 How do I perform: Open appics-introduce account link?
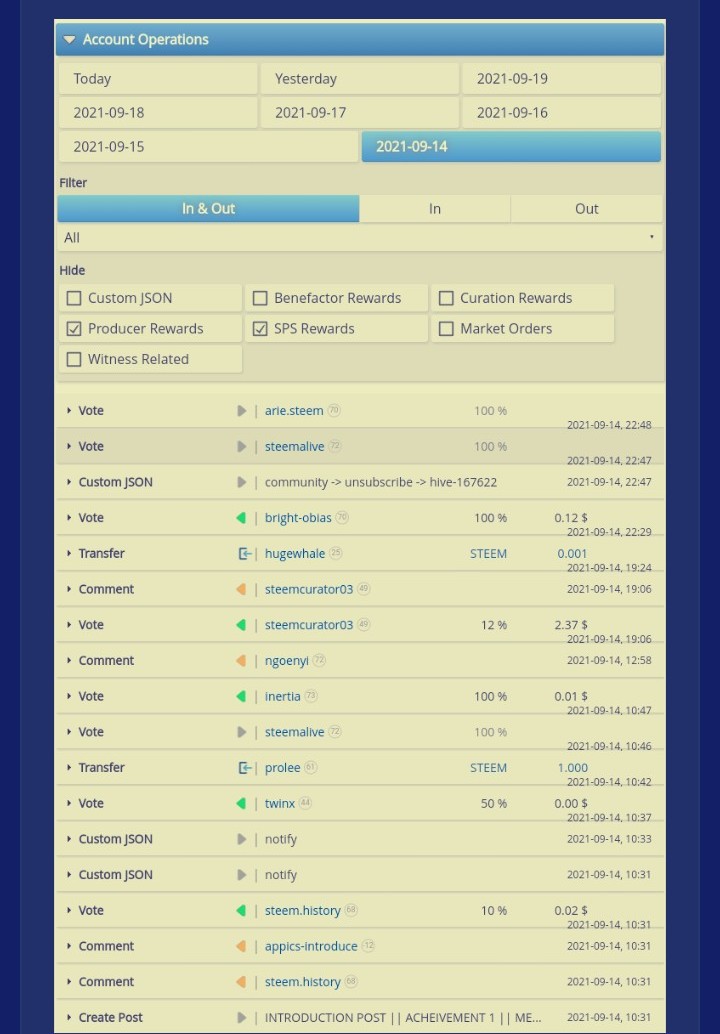pyautogui.click(x=311, y=946)
